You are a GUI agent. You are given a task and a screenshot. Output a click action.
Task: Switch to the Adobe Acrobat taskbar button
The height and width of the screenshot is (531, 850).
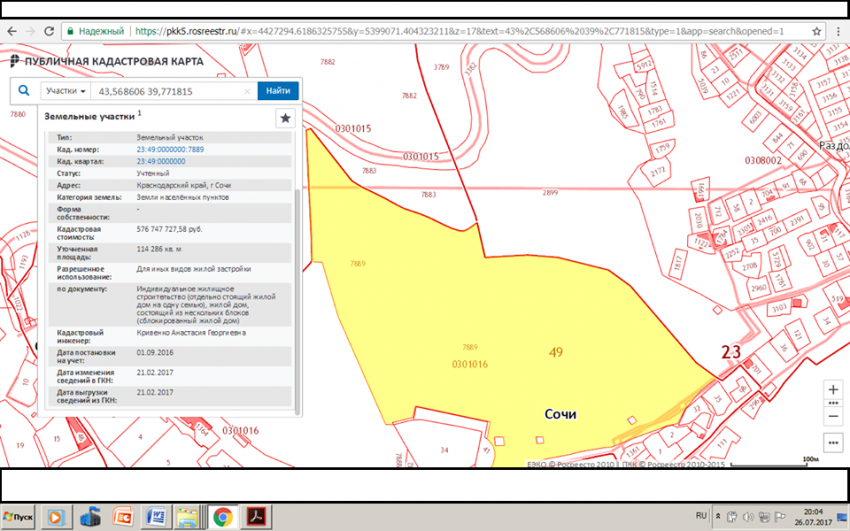pos(256,517)
